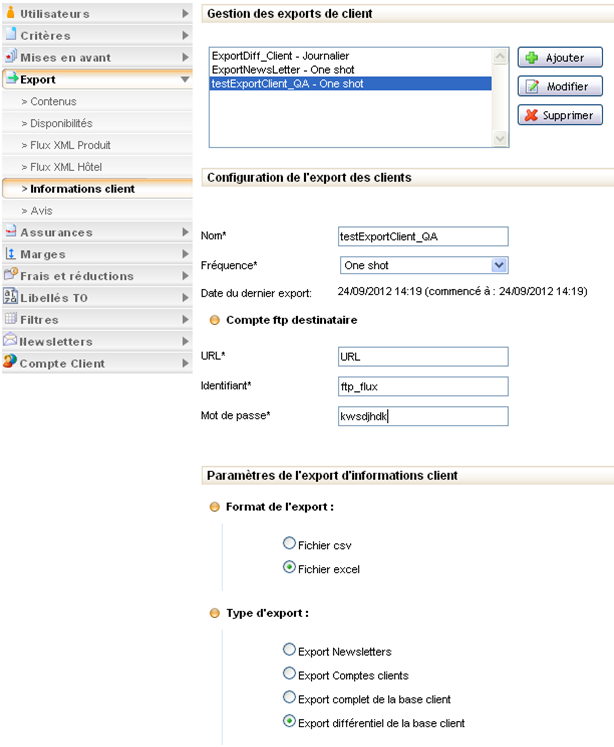
Task: Choose Export Newsletters export type
Action: point(290,650)
